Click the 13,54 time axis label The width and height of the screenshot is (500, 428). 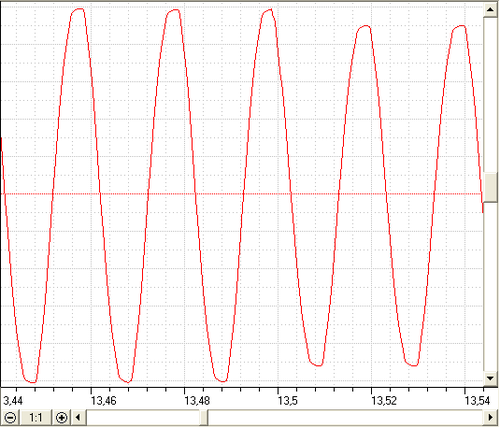tap(477, 400)
